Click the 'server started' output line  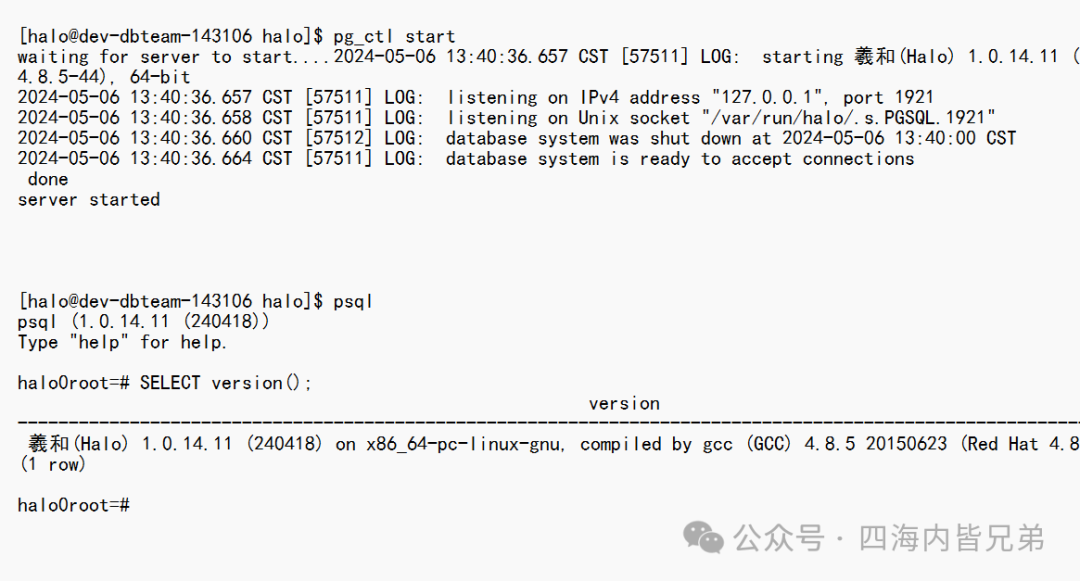89,200
